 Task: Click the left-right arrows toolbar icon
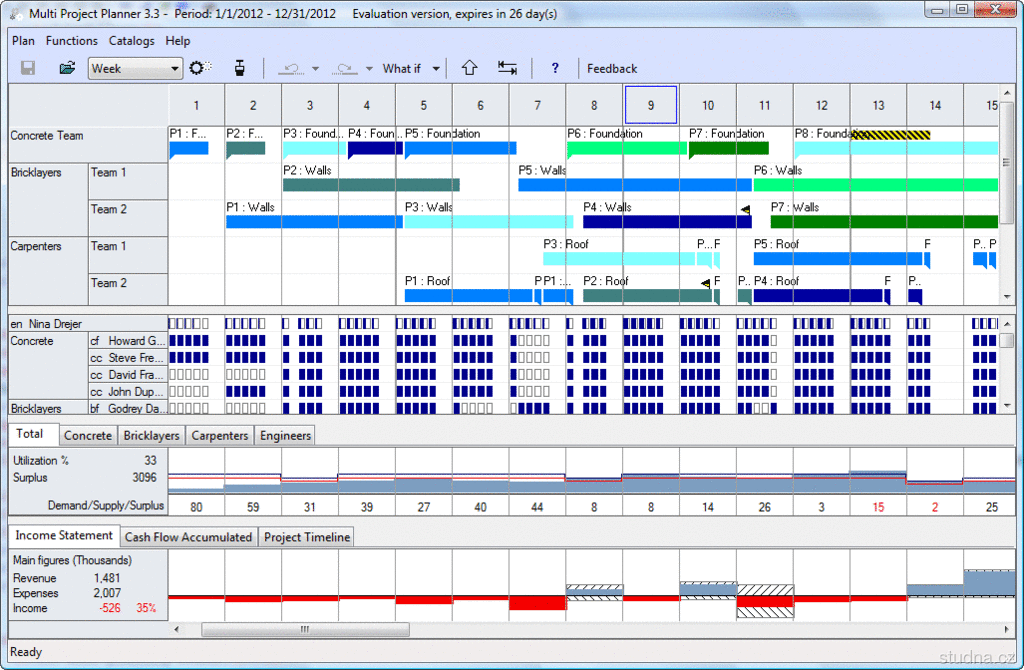[507, 68]
